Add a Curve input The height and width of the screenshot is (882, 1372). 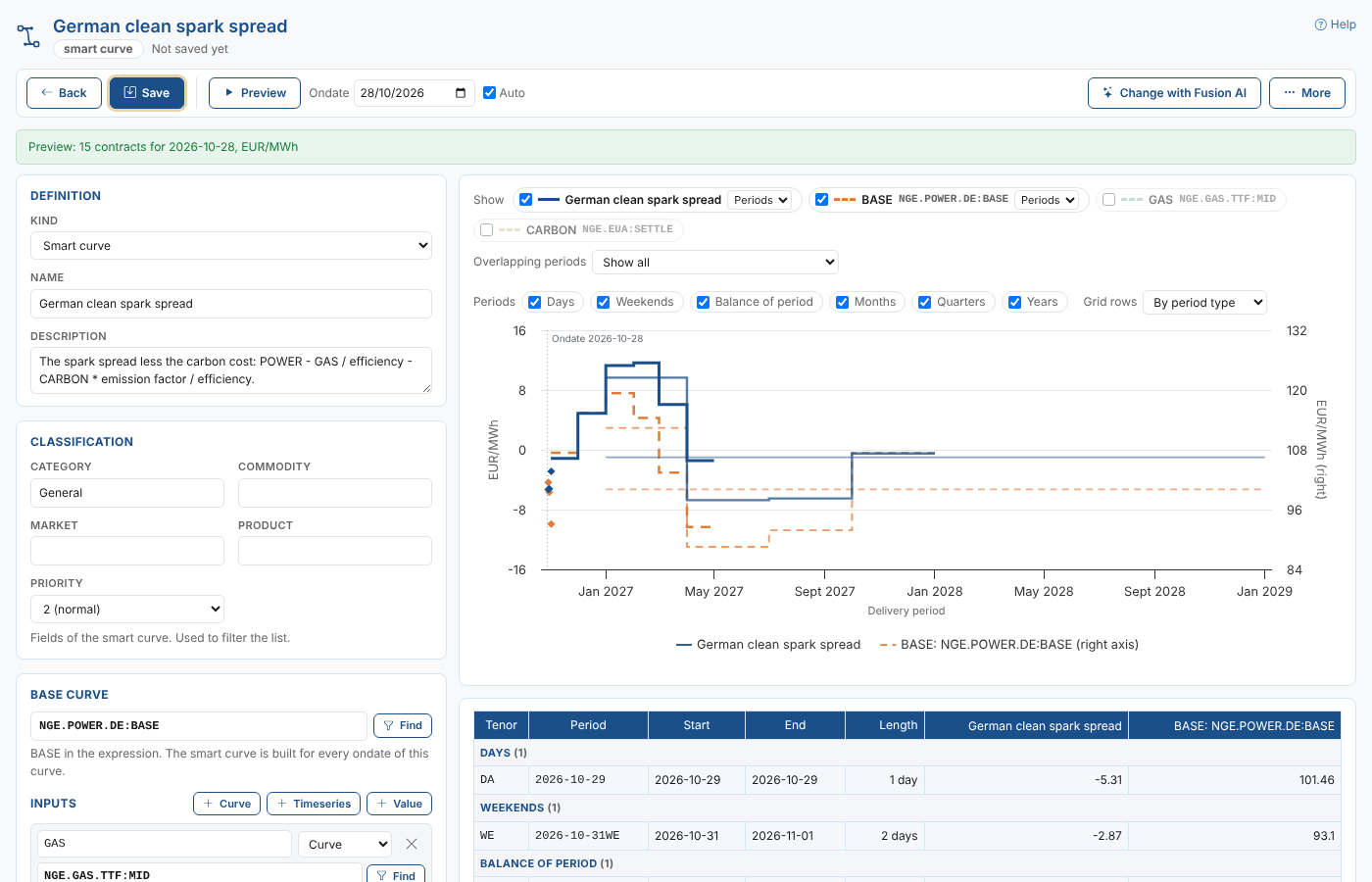pyautogui.click(x=227, y=804)
